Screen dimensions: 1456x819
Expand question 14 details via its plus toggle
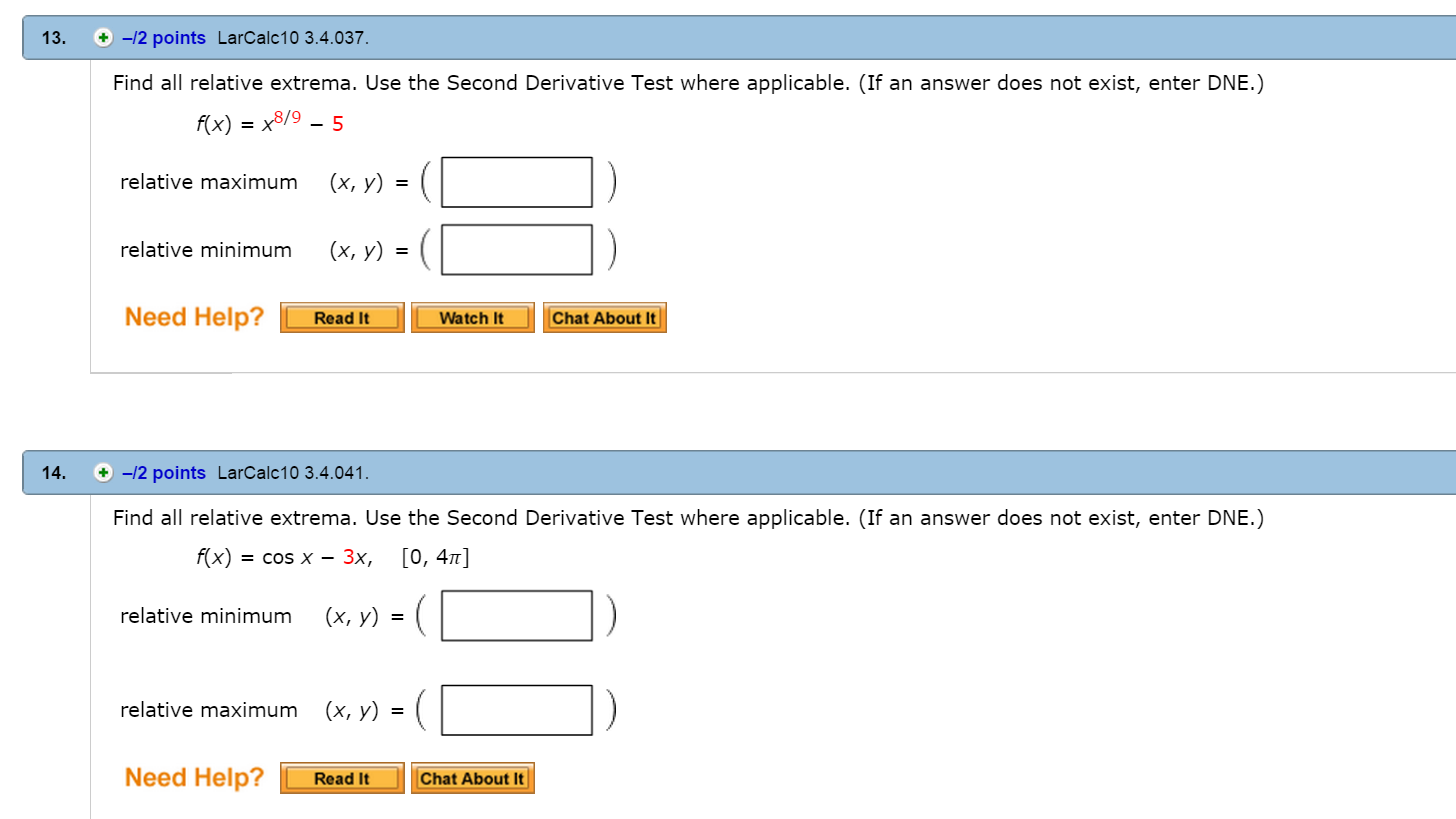coord(102,472)
